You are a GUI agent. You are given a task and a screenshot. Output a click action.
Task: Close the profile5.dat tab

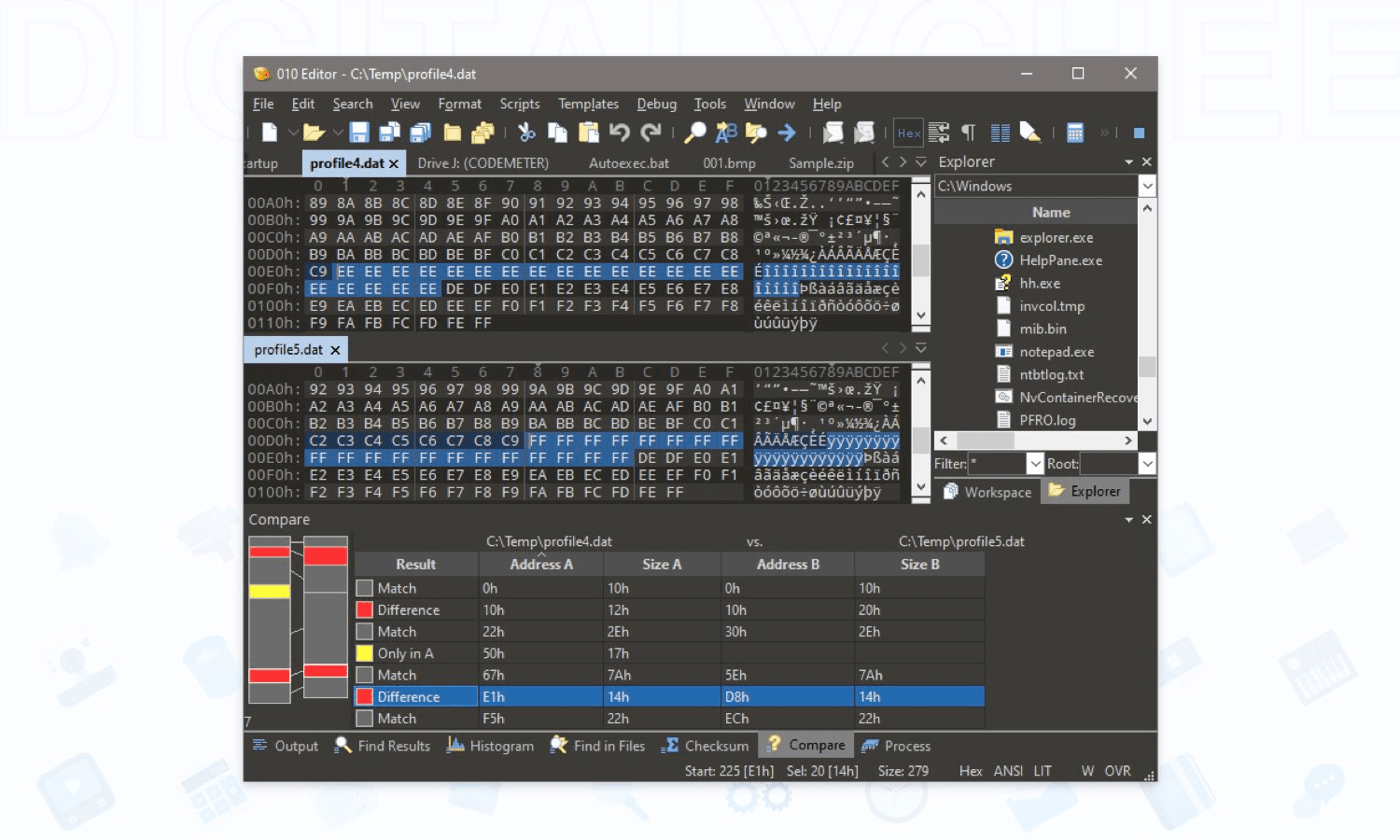[335, 350]
